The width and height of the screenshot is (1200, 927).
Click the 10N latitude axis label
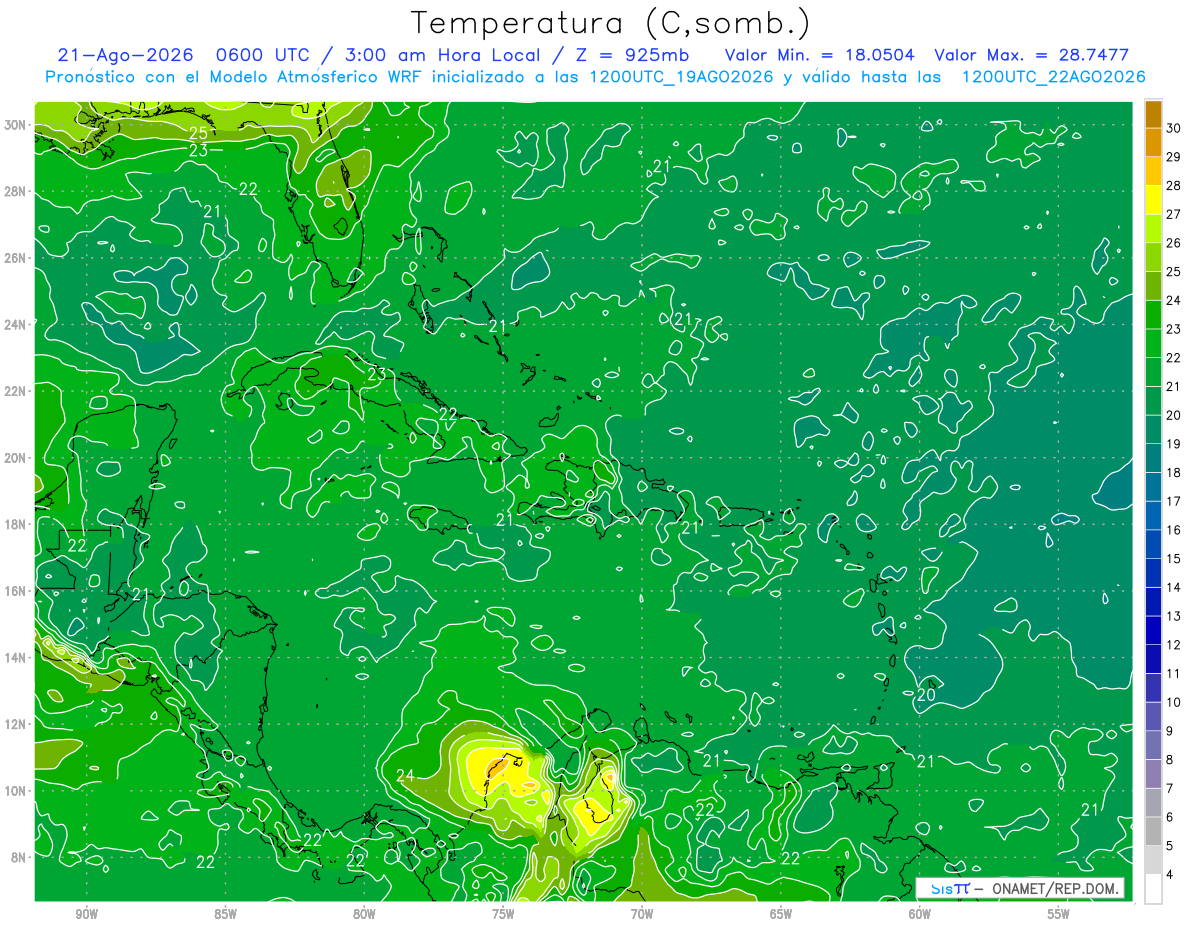coord(17,790)
